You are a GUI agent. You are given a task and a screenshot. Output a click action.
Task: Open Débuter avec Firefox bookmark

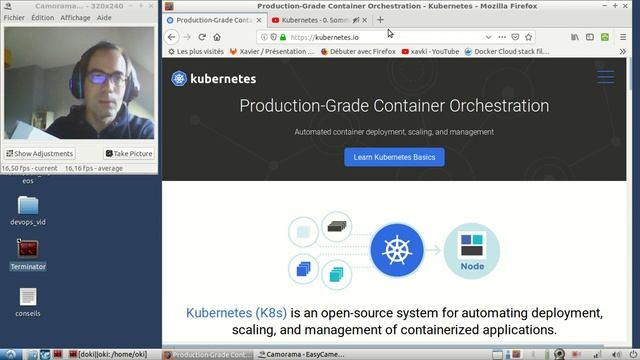click(x=358, y=51)
